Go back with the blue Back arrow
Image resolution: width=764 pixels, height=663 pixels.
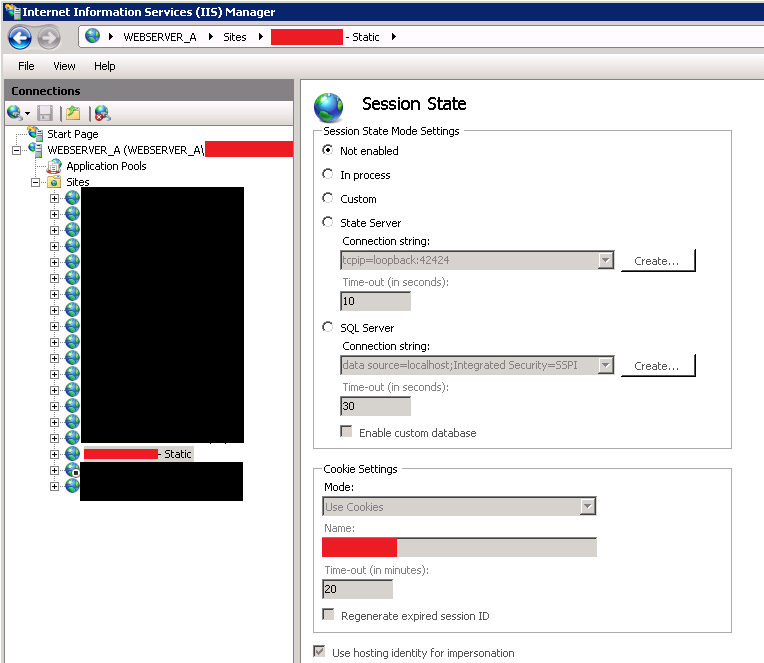pos(20,38)
